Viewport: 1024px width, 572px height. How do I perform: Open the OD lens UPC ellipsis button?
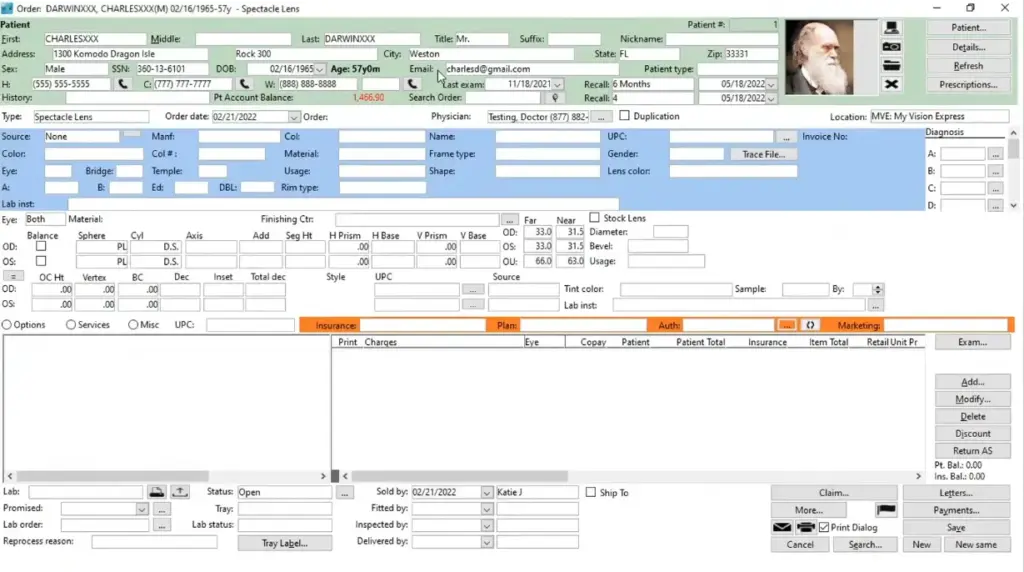point(473,289)
